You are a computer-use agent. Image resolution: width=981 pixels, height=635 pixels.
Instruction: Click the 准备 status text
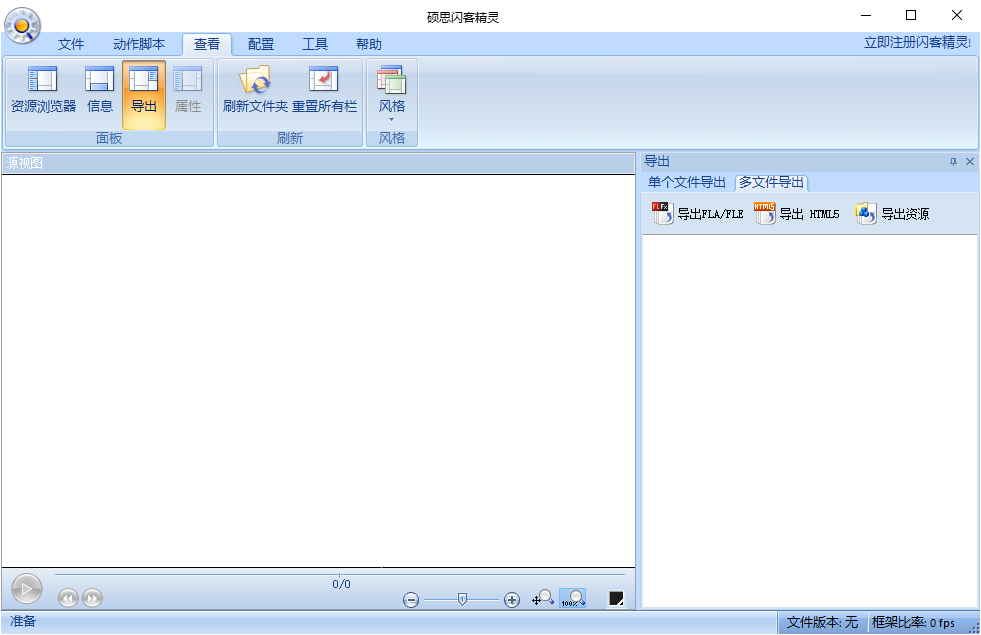pyautogui.click(x=23, y=621)
